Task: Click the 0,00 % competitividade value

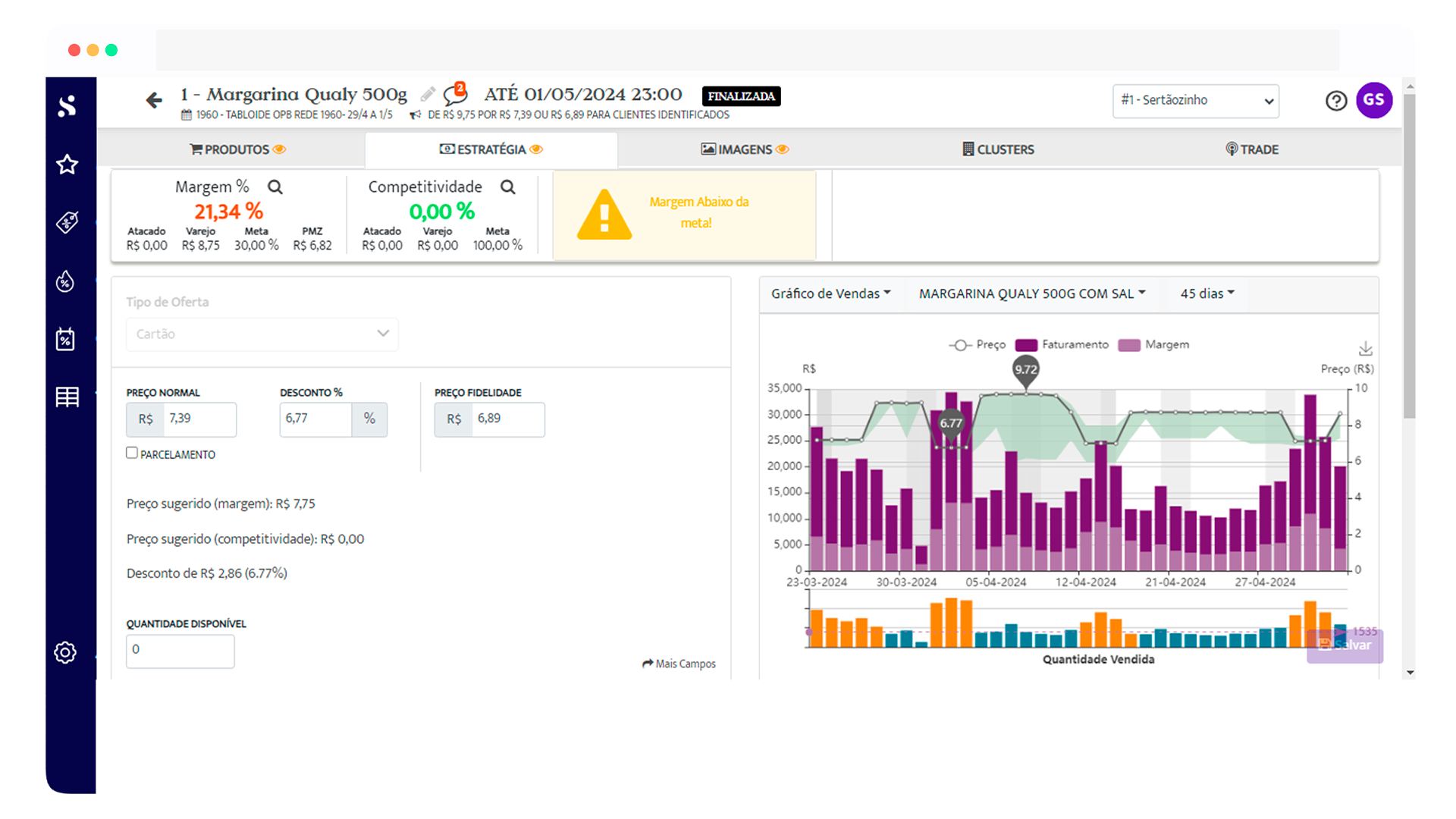Action: (442, 212)
